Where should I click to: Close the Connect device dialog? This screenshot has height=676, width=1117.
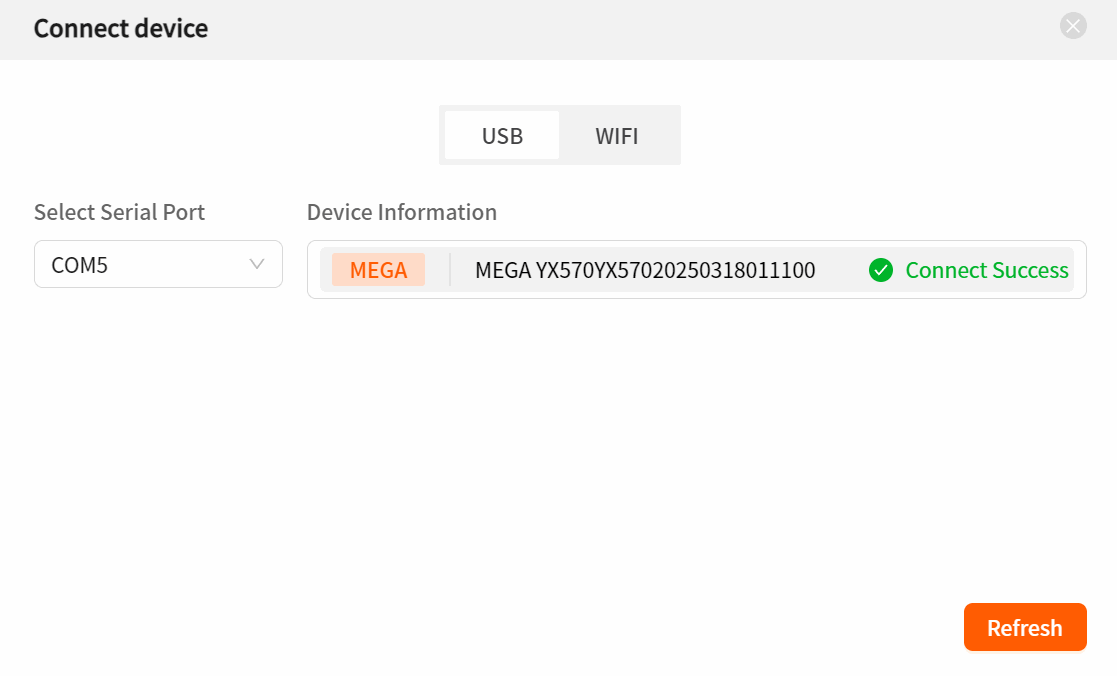point(1073,26)
